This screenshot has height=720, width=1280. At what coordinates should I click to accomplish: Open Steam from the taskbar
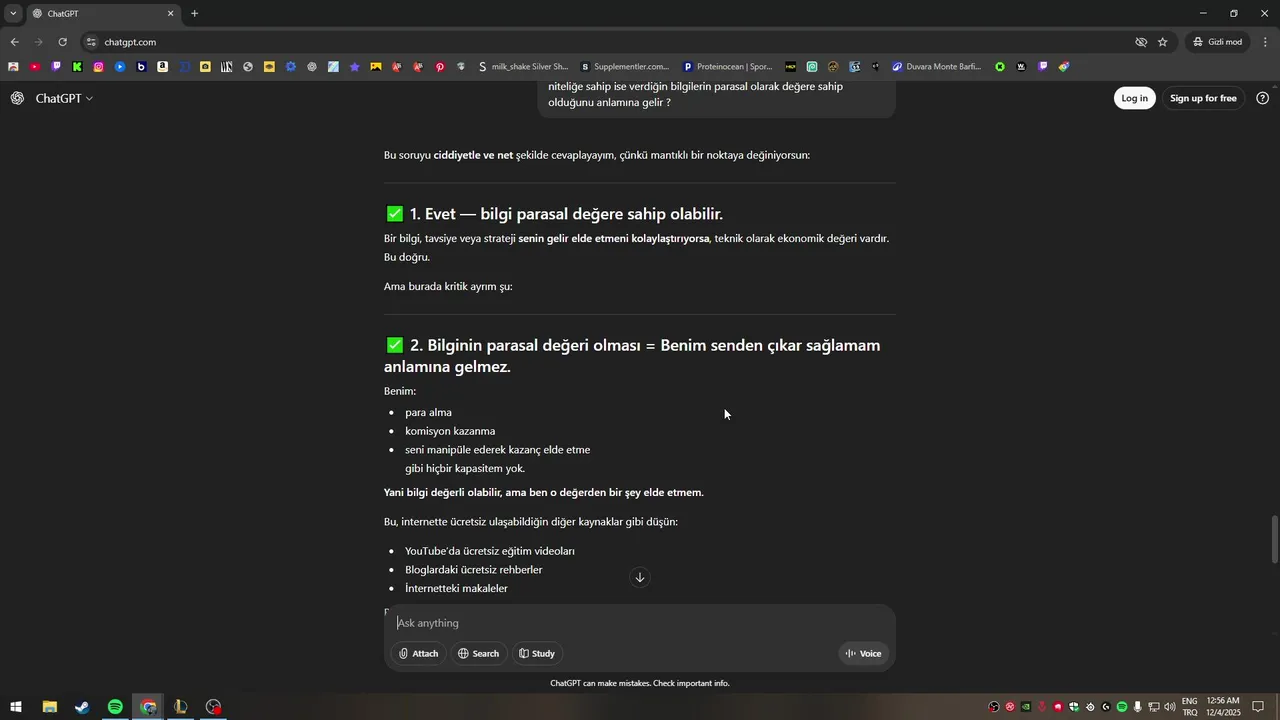click(82, 707)
